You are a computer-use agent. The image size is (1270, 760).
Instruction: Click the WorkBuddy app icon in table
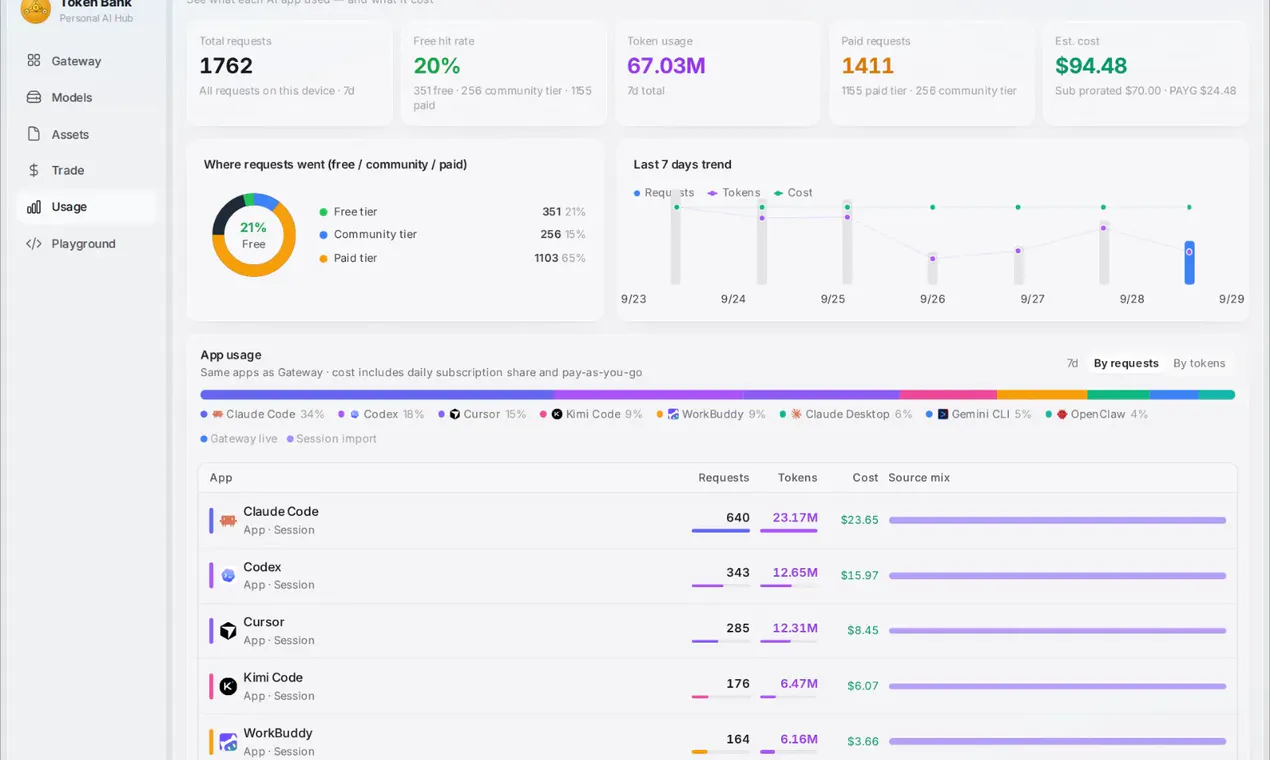coord(228,742)
